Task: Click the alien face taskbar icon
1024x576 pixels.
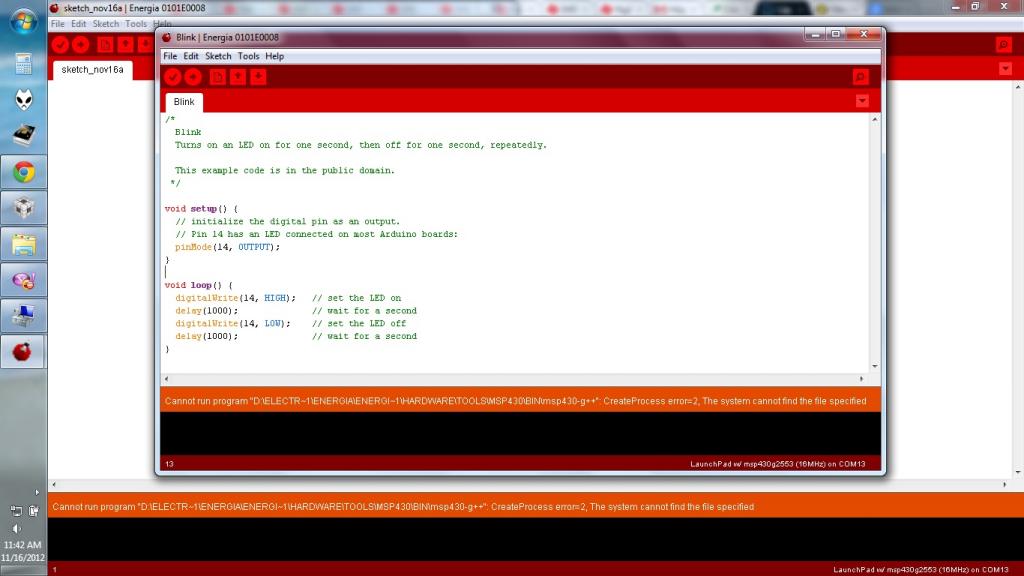Action: pyautogui.click(x=24, y=99)
